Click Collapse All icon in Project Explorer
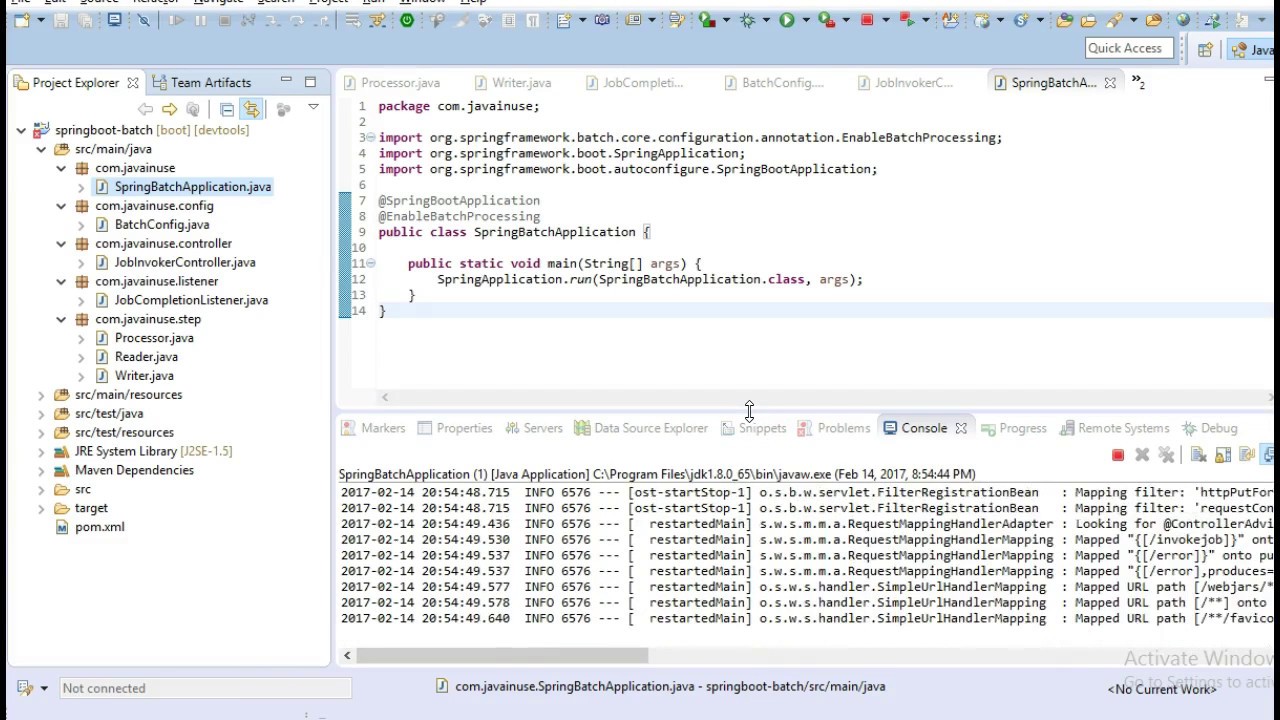 [x=227, y=109]
